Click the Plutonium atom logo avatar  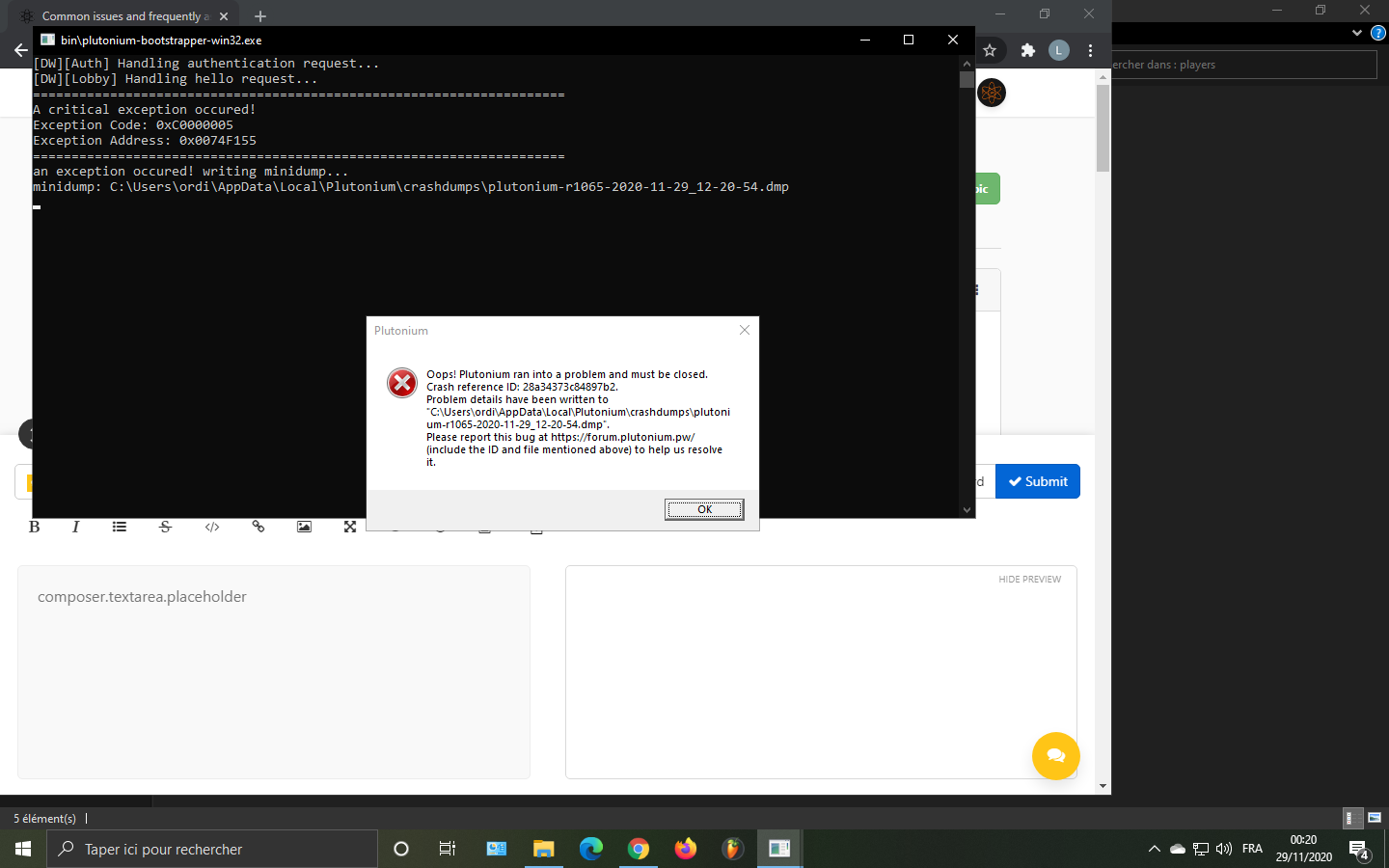point(992,93)
